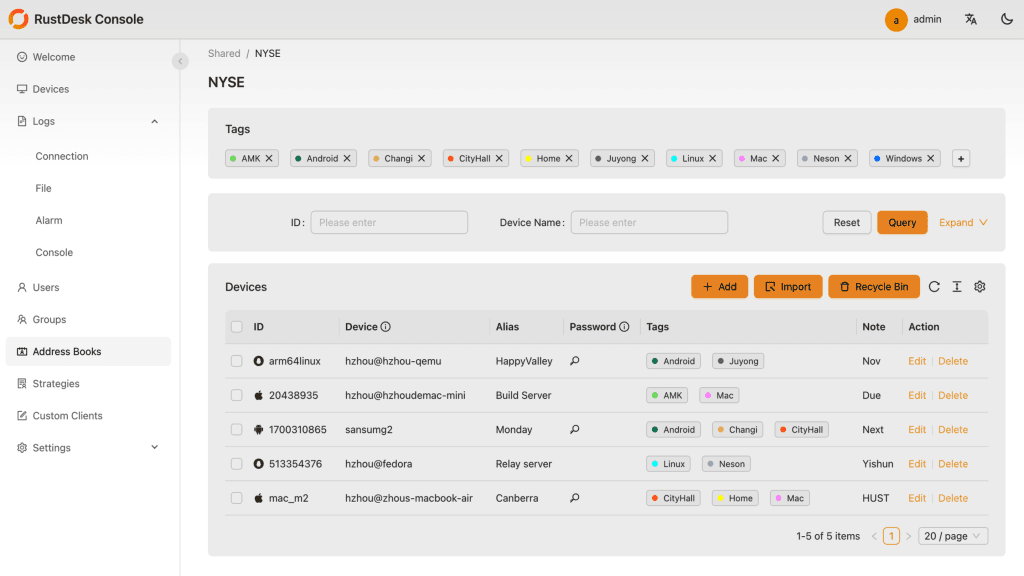Collapse the sidebar with the arrow handle
This screenshot has width=1024, height=576.
(180, 61)
